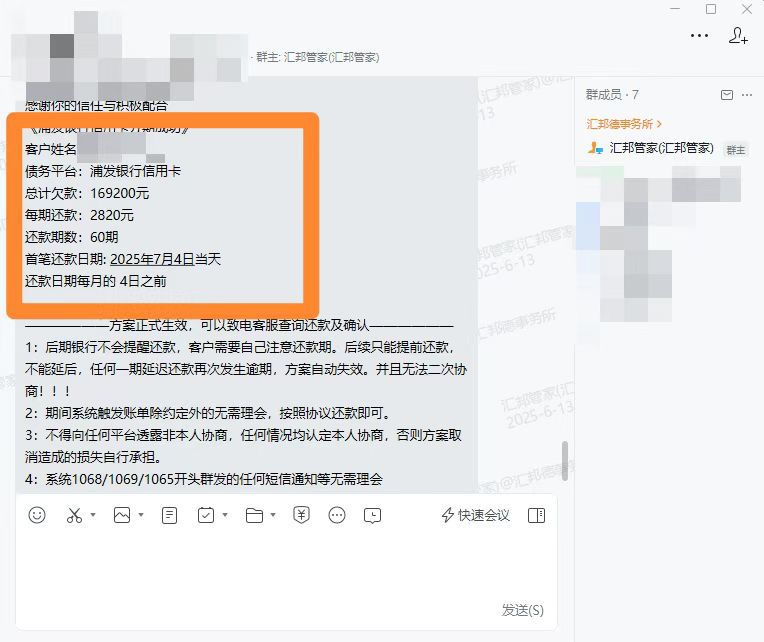Click the scissors screenshot tool
Viewport: 764px width, 642px height.
tap(75, 515)
